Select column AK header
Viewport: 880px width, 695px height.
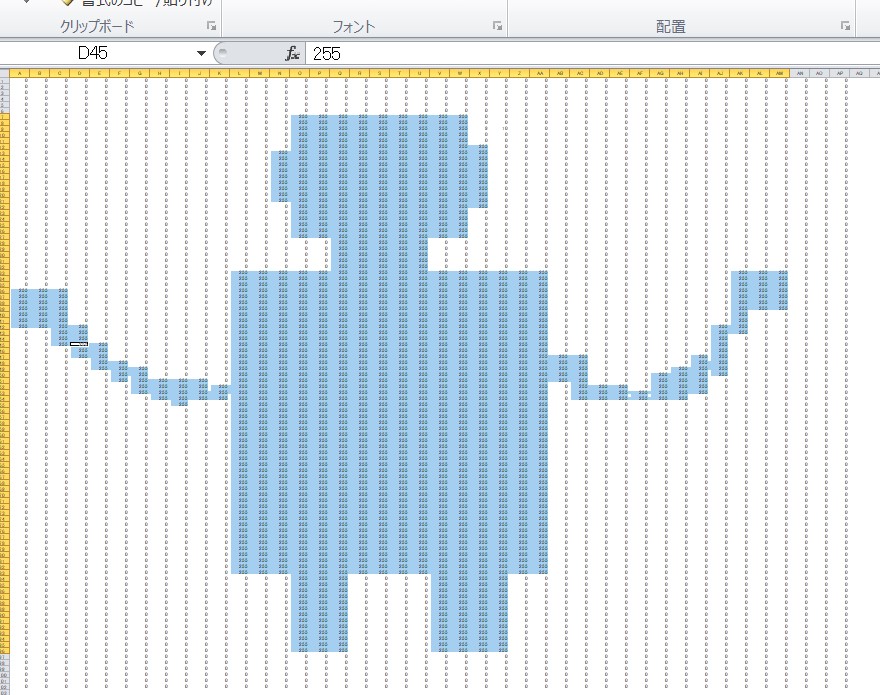point(740,73)
